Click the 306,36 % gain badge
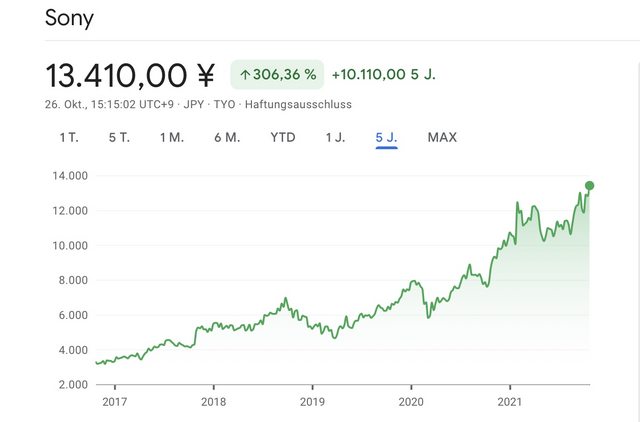Image resolution: width=640 pixels, height=422 pixels. tap(277, 75)
